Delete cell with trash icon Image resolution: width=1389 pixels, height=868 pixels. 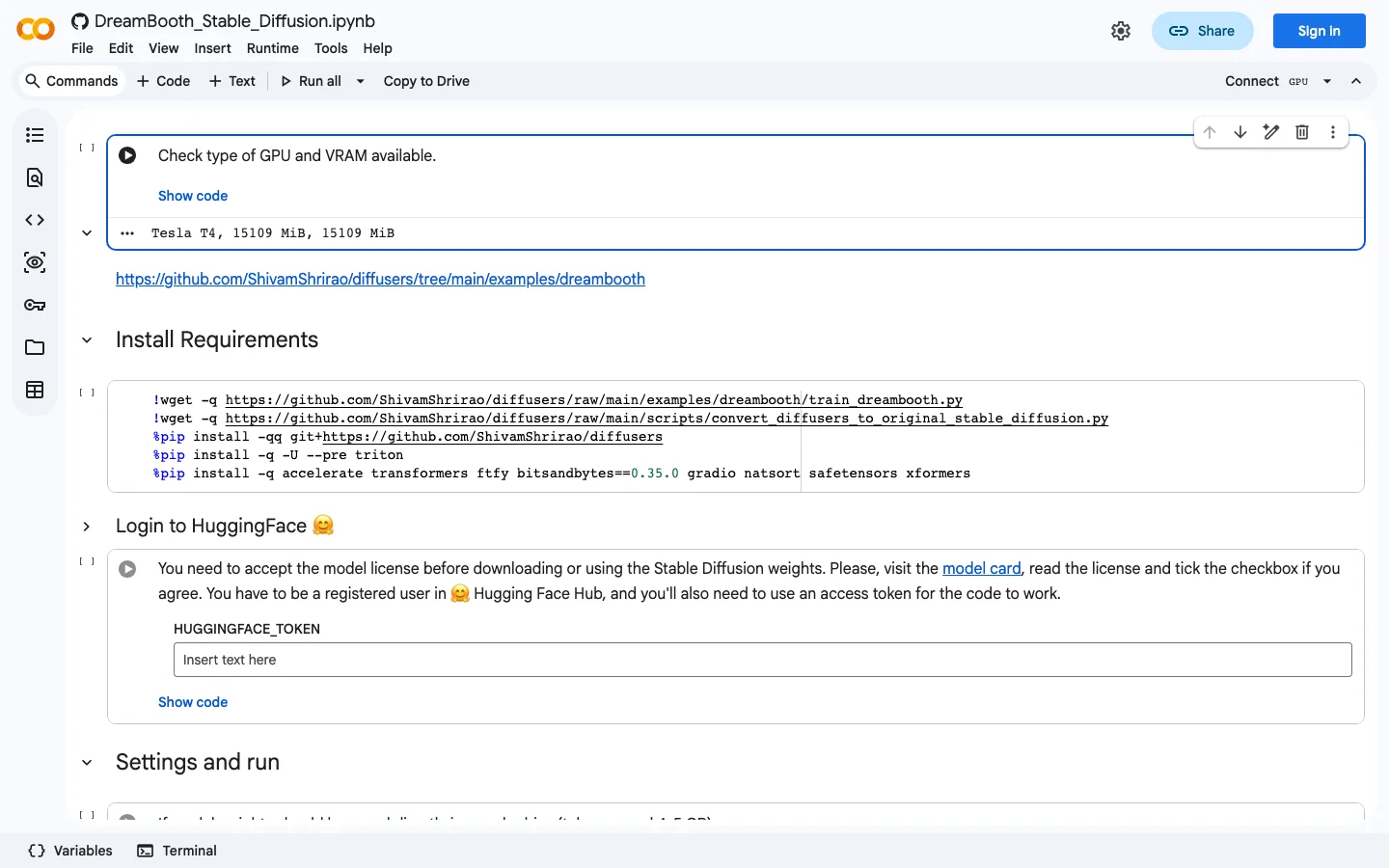pyautogui.click(x=1302, y=132)
